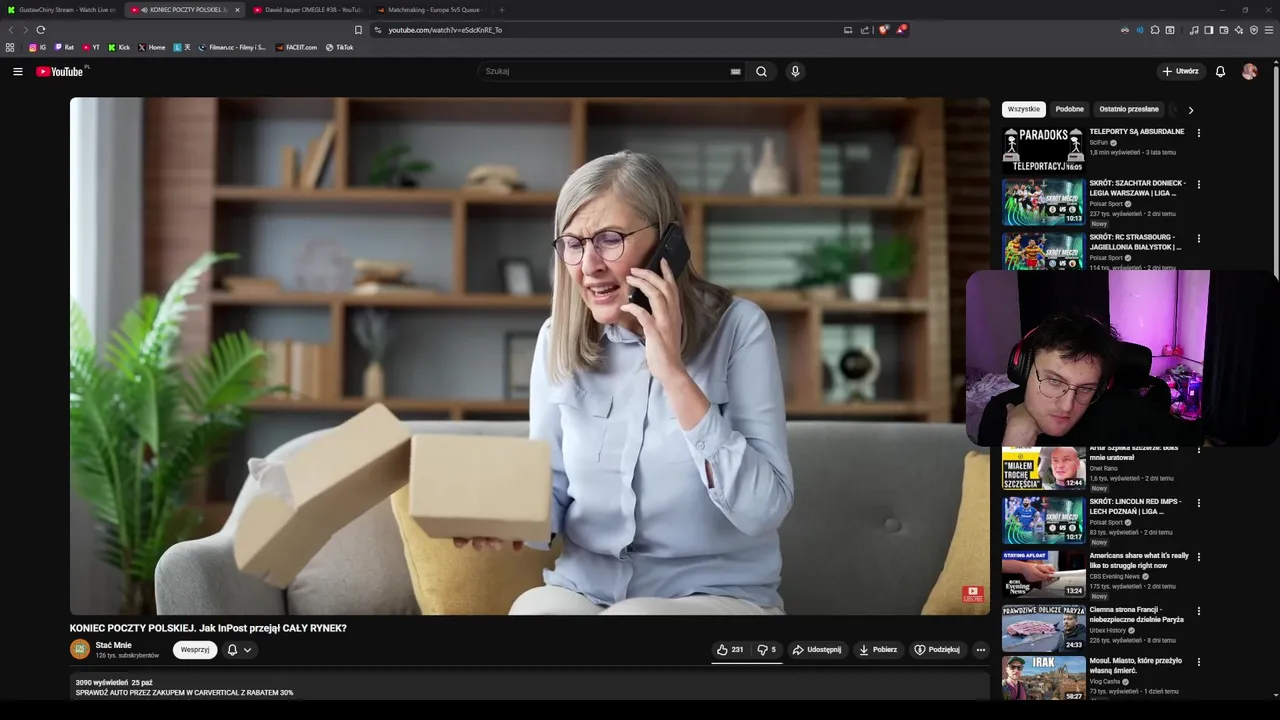Screen dimensions: 1280x720
Task: Open options for the LINCOLN RED IMPS skrót video
Action: pos(1198,503)
